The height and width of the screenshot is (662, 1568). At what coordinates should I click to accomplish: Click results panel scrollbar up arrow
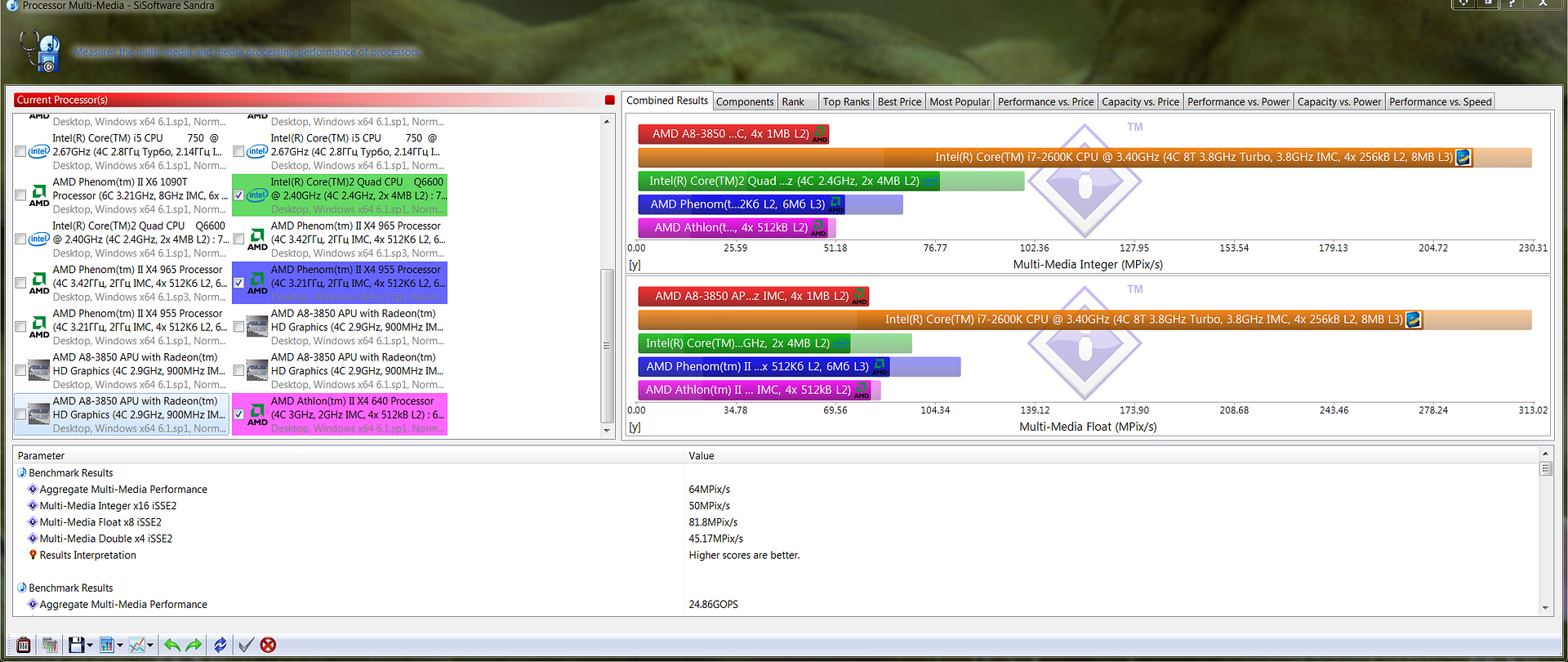1545,454
